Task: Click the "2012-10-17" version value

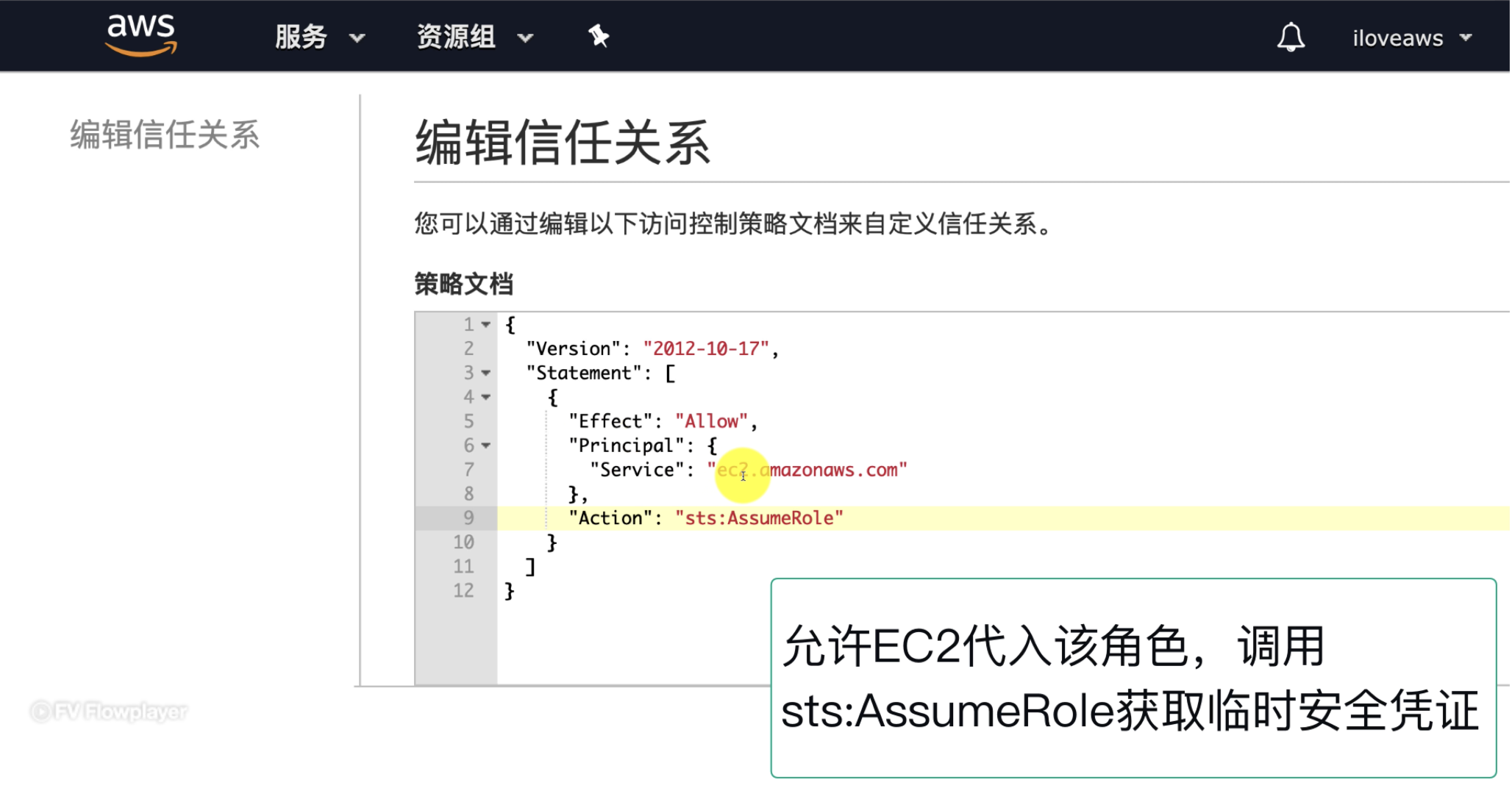Action: 706,348
